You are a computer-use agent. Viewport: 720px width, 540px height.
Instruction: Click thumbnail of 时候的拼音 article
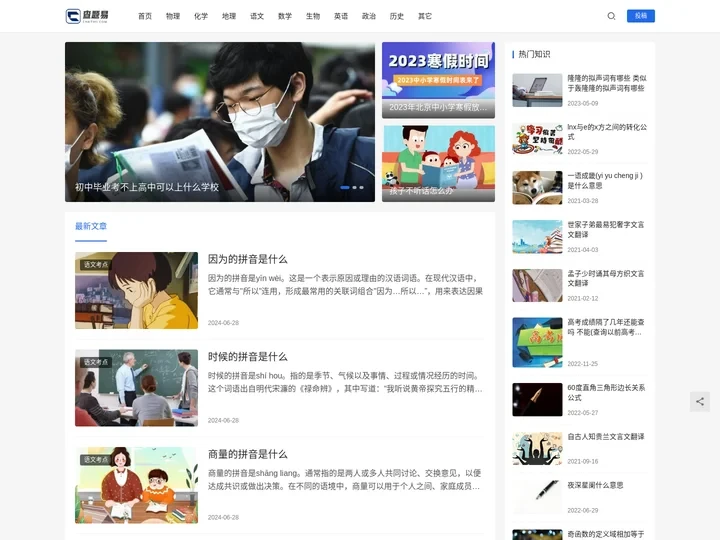tap(136, 388)
